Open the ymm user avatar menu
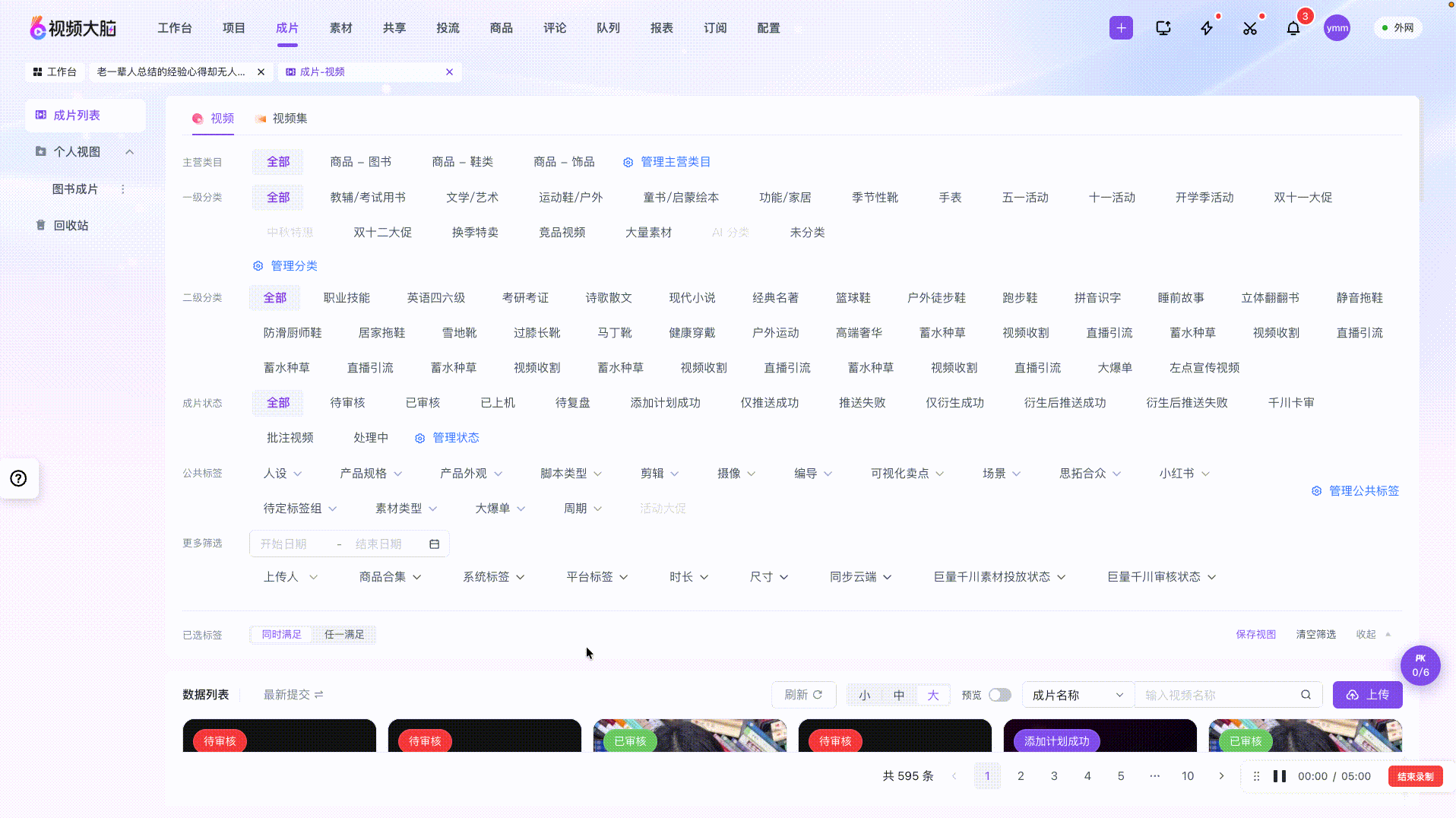The height and width of the screenshot is (818, 1456). click(x=1337, y=28)
